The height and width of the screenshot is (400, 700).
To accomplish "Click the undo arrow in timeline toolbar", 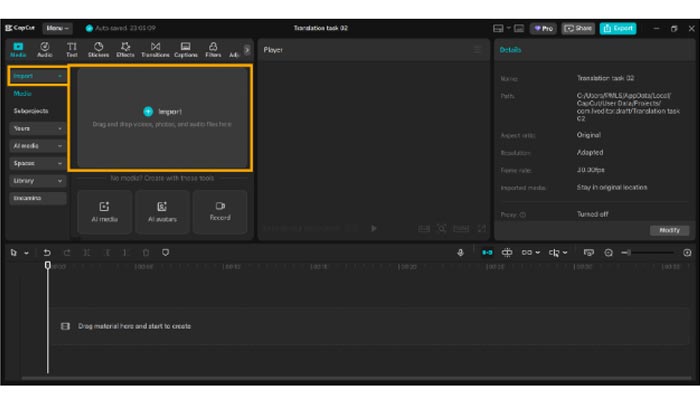I will [47, 253].
